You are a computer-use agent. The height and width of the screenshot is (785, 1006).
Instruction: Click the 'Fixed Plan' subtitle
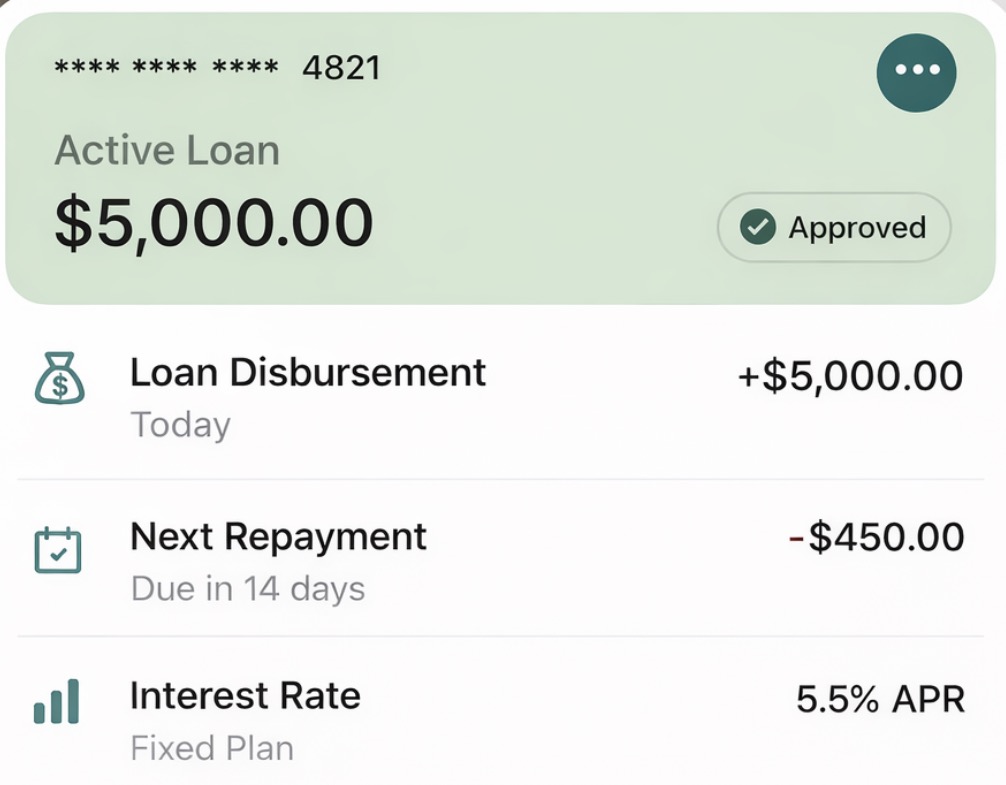point(212,748)
